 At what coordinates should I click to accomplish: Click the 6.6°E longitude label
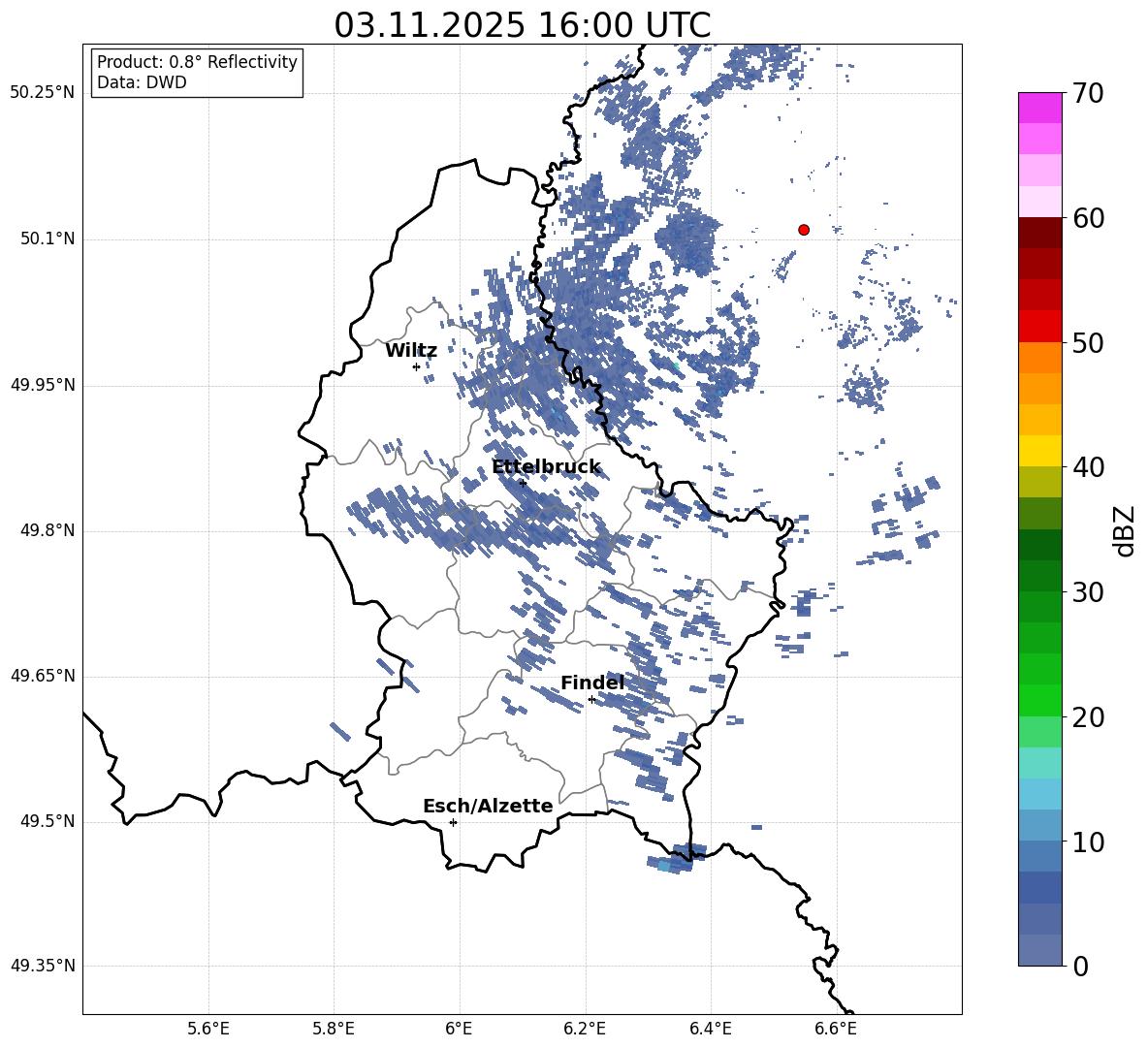pos(836,1029)
